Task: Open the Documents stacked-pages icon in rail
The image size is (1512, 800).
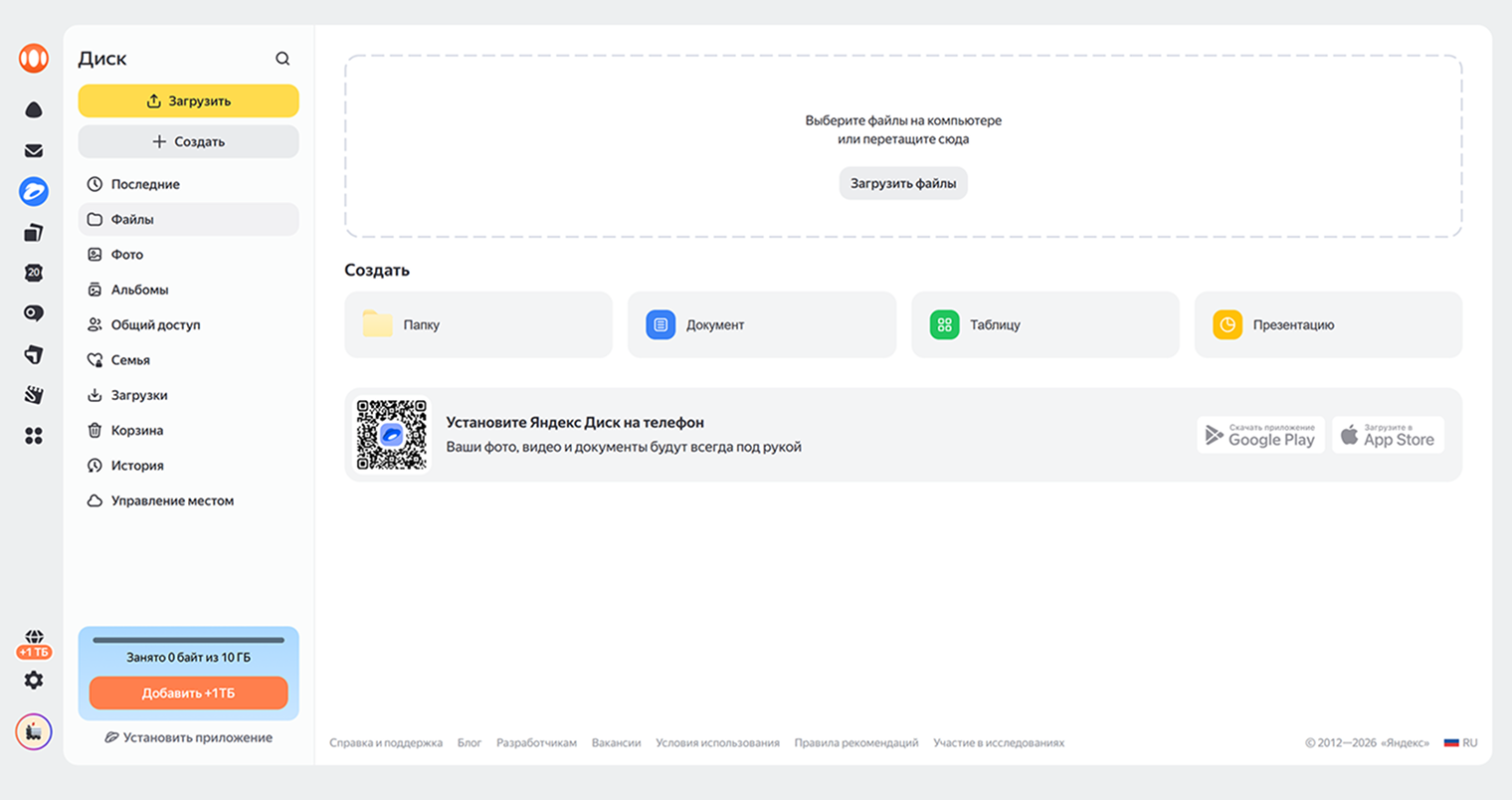Action: tap(34, 233)
